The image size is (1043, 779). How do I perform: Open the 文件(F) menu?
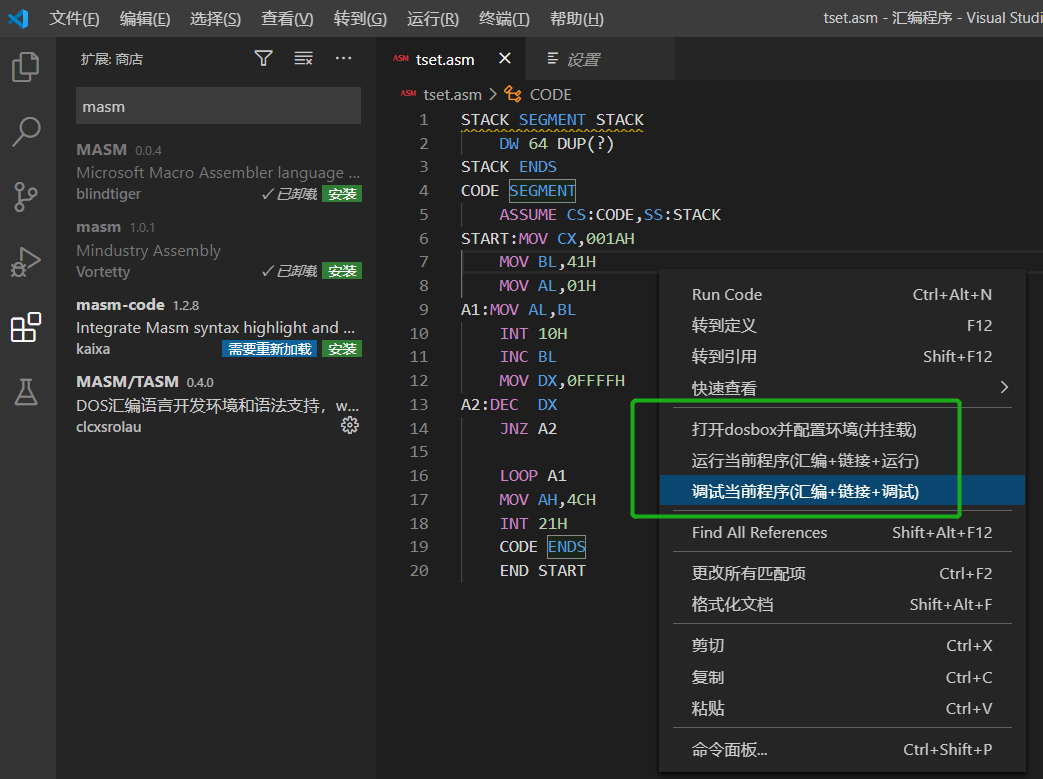[x=74, y=19]
